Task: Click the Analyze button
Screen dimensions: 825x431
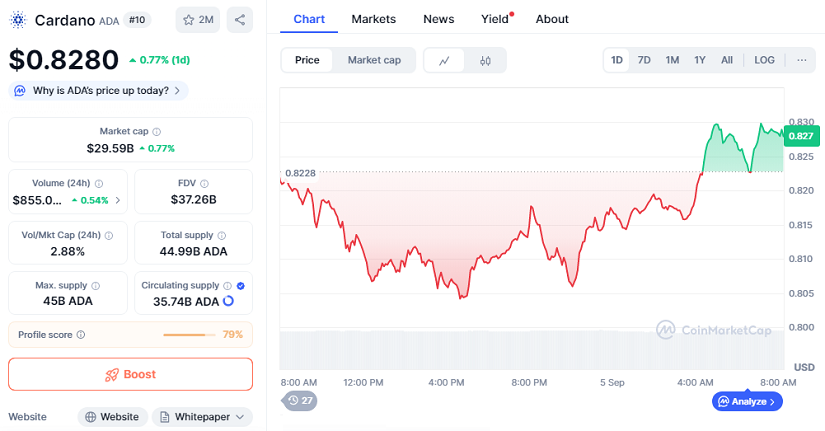Action: pos(747,402)
